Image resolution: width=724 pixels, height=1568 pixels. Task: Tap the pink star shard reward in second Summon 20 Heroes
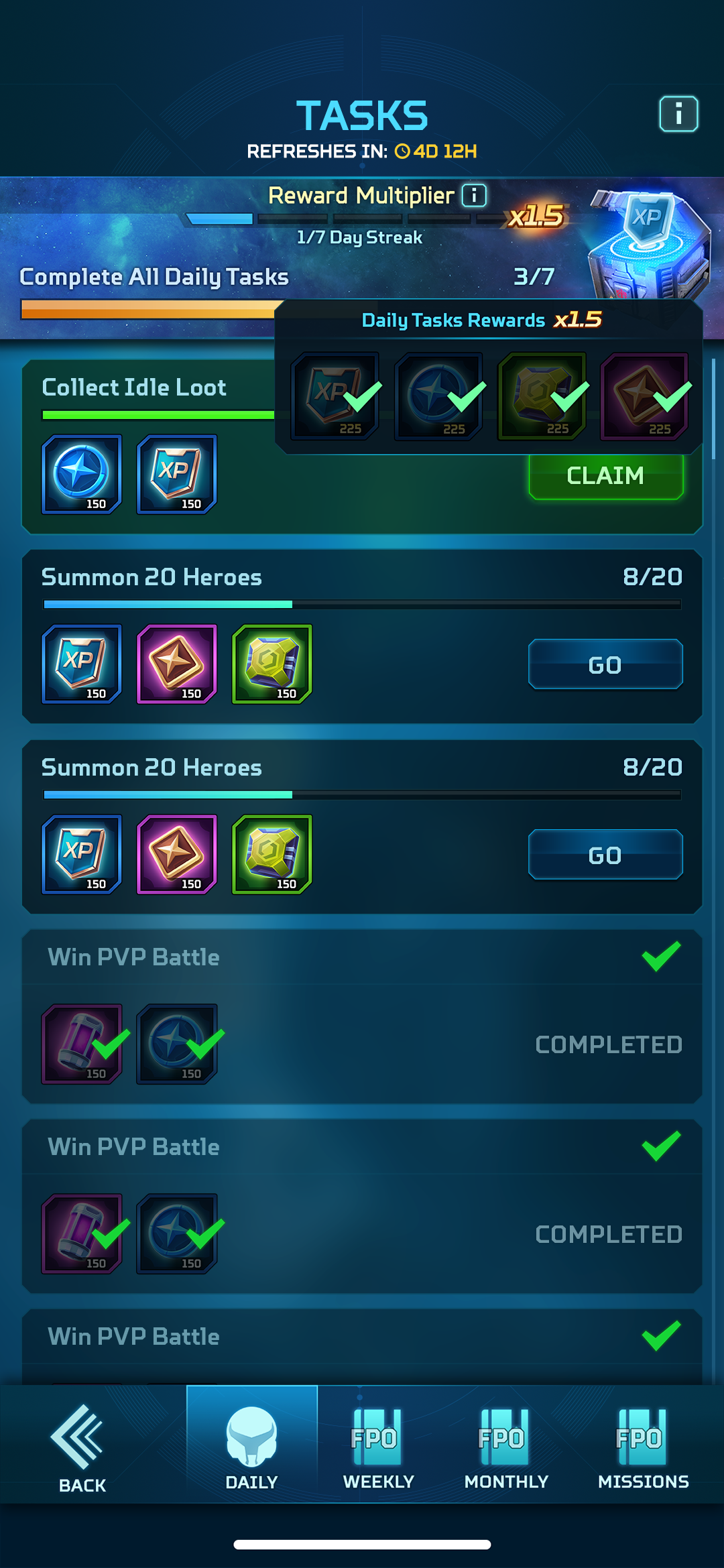tap(177, 854)
